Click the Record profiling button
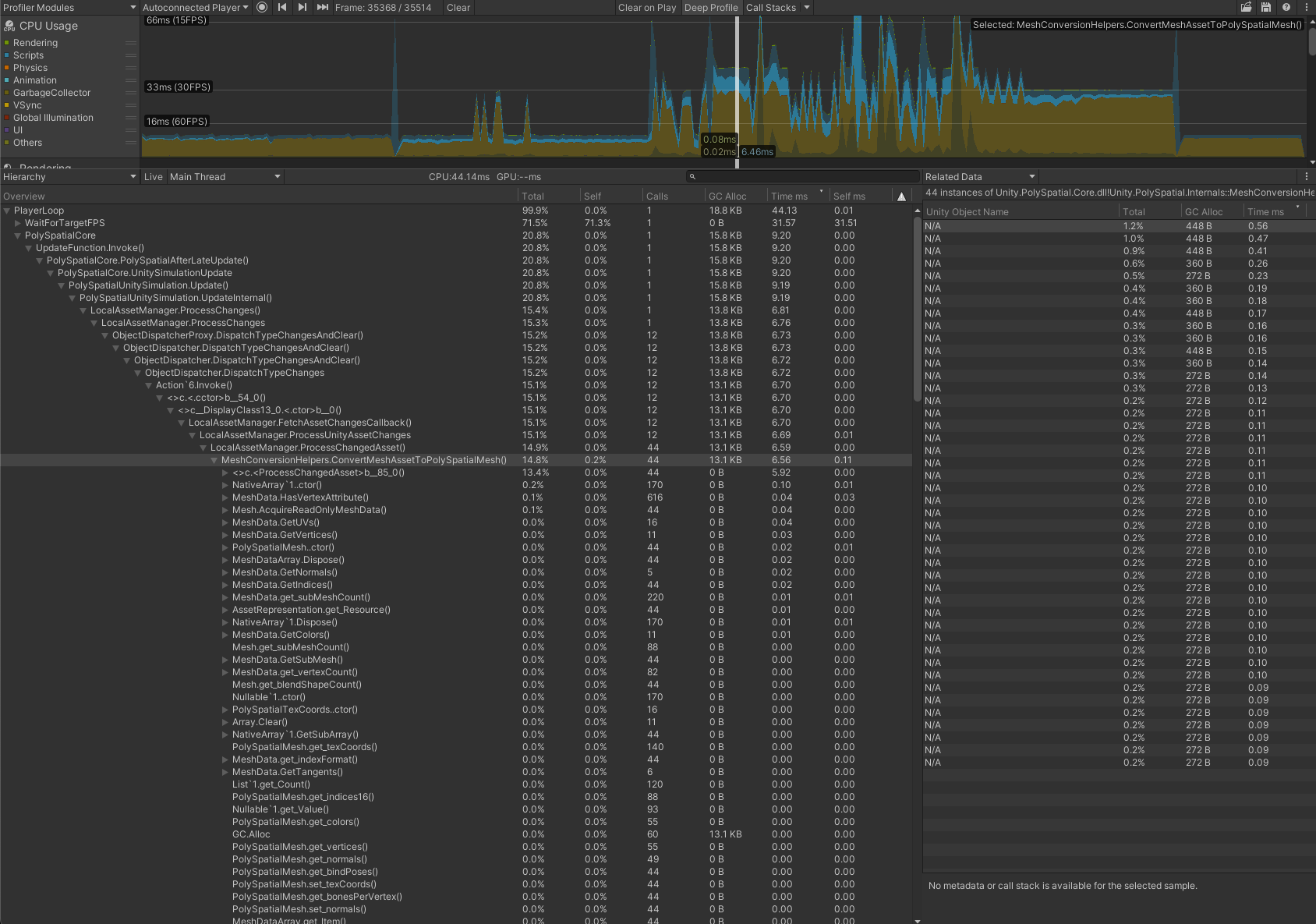This screenshot has height=924, width=1316. 261,8
